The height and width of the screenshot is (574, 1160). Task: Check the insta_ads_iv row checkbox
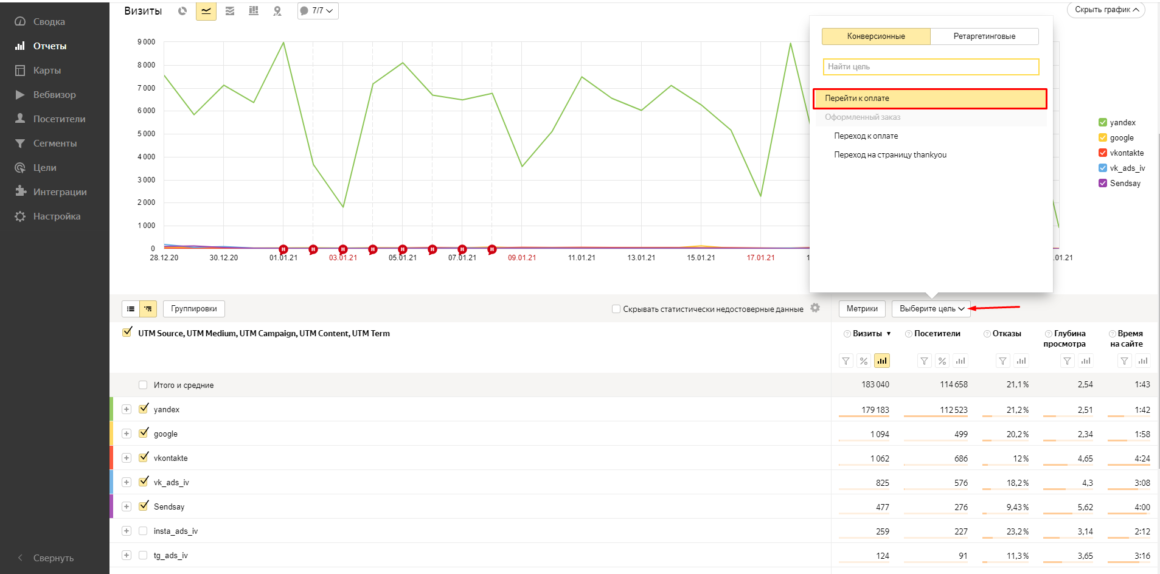click(x=144, y=531)
